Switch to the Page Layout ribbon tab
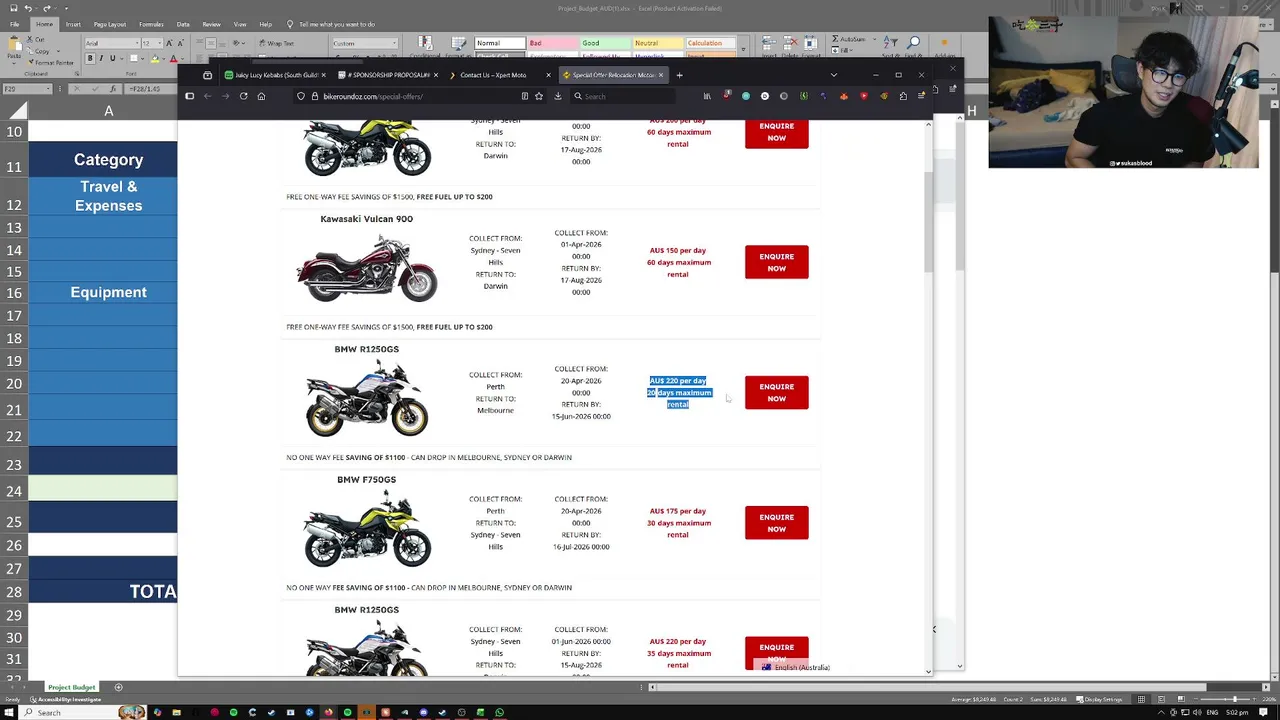 pyautogui.click(x=110, y=24)
